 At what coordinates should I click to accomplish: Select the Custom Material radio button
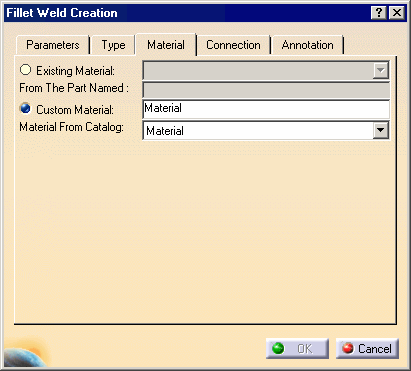point(26,109)
